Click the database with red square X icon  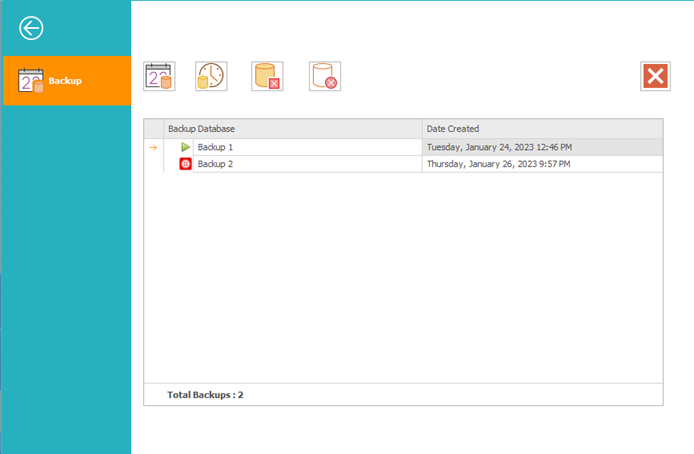click(x=267, y=76)
